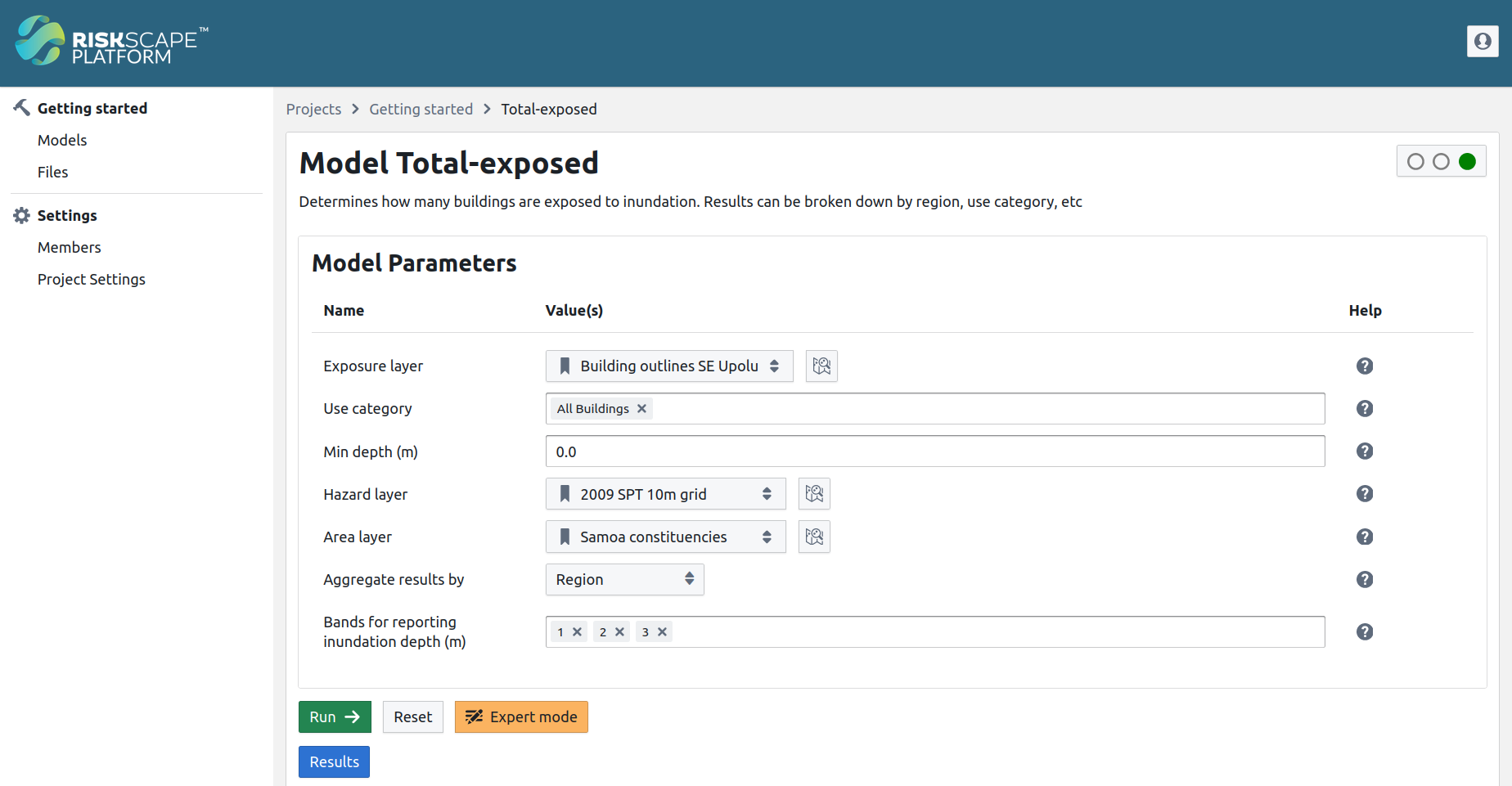
Task: Open help for Hazard layer
Action: point(1365,493)
